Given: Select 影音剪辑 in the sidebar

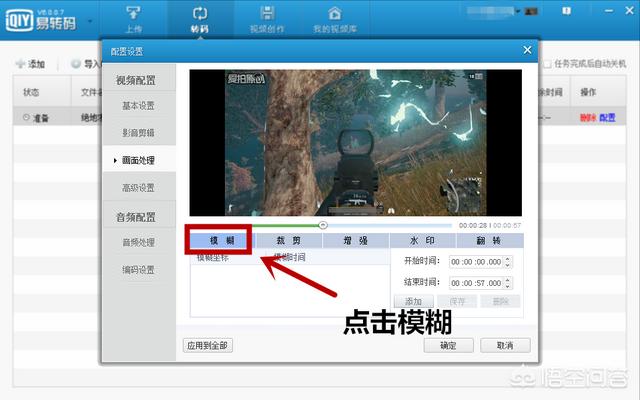Looking at the screenshot, I should (x=139, y=133).
